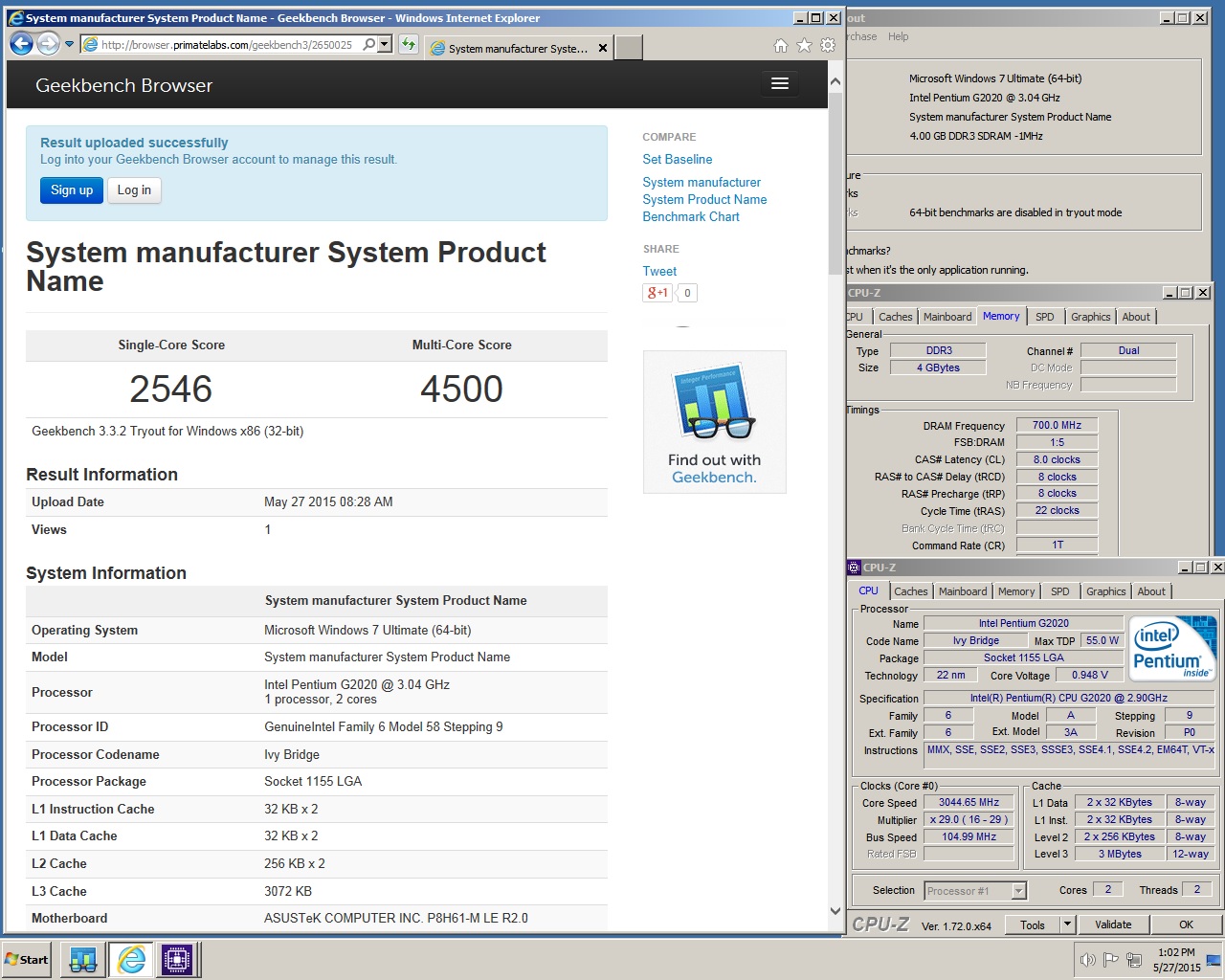Click the Tweet share link

coord(659,271)
